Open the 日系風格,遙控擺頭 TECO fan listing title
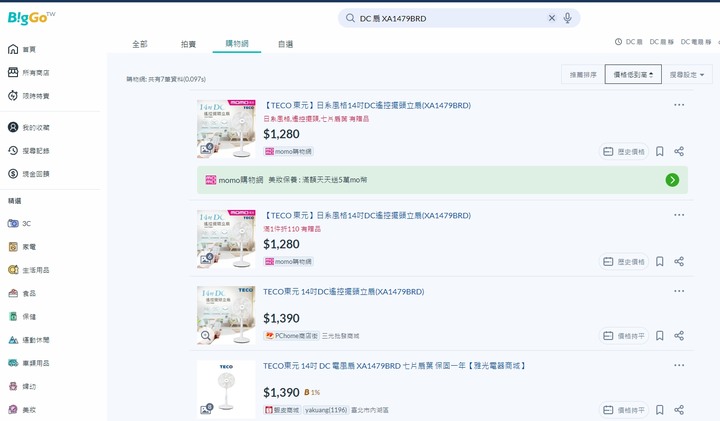This screenshot has width=720, height=421. (367, 105)
